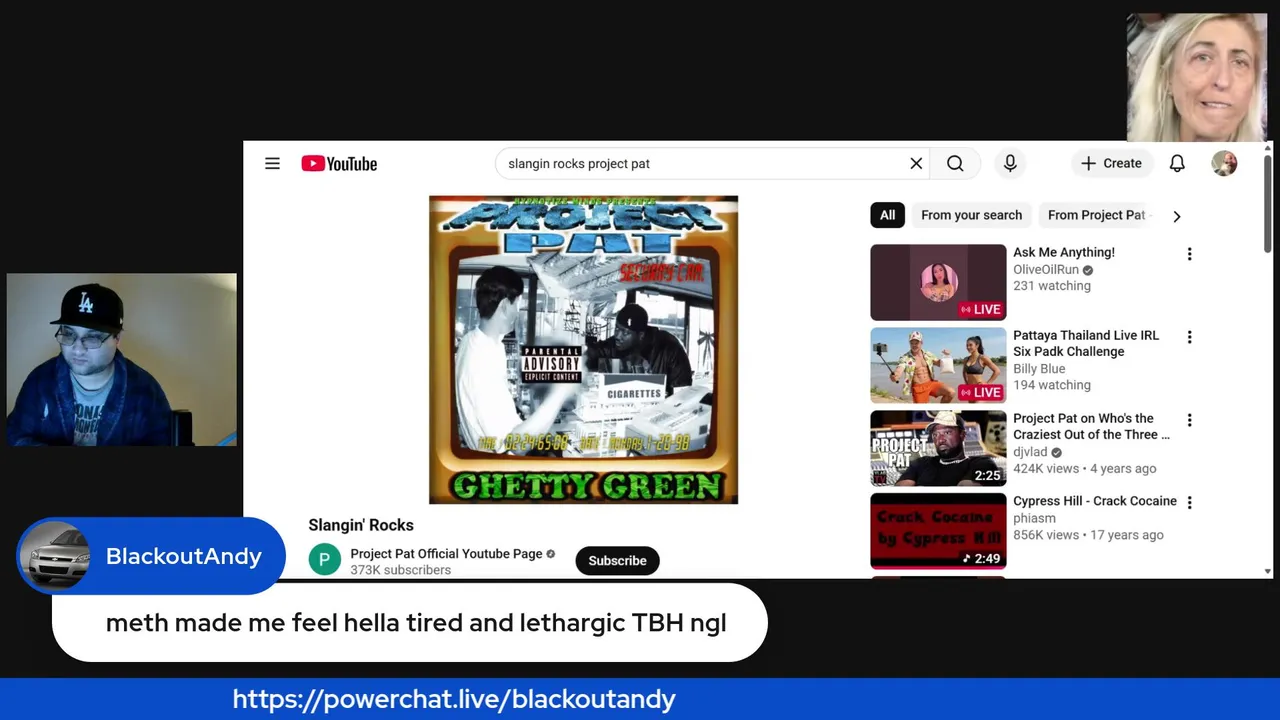Screen dimensions: 1280x720
Task: Open the 'Ask Me Anything!' video title
Action: (x=1063, y=252)
